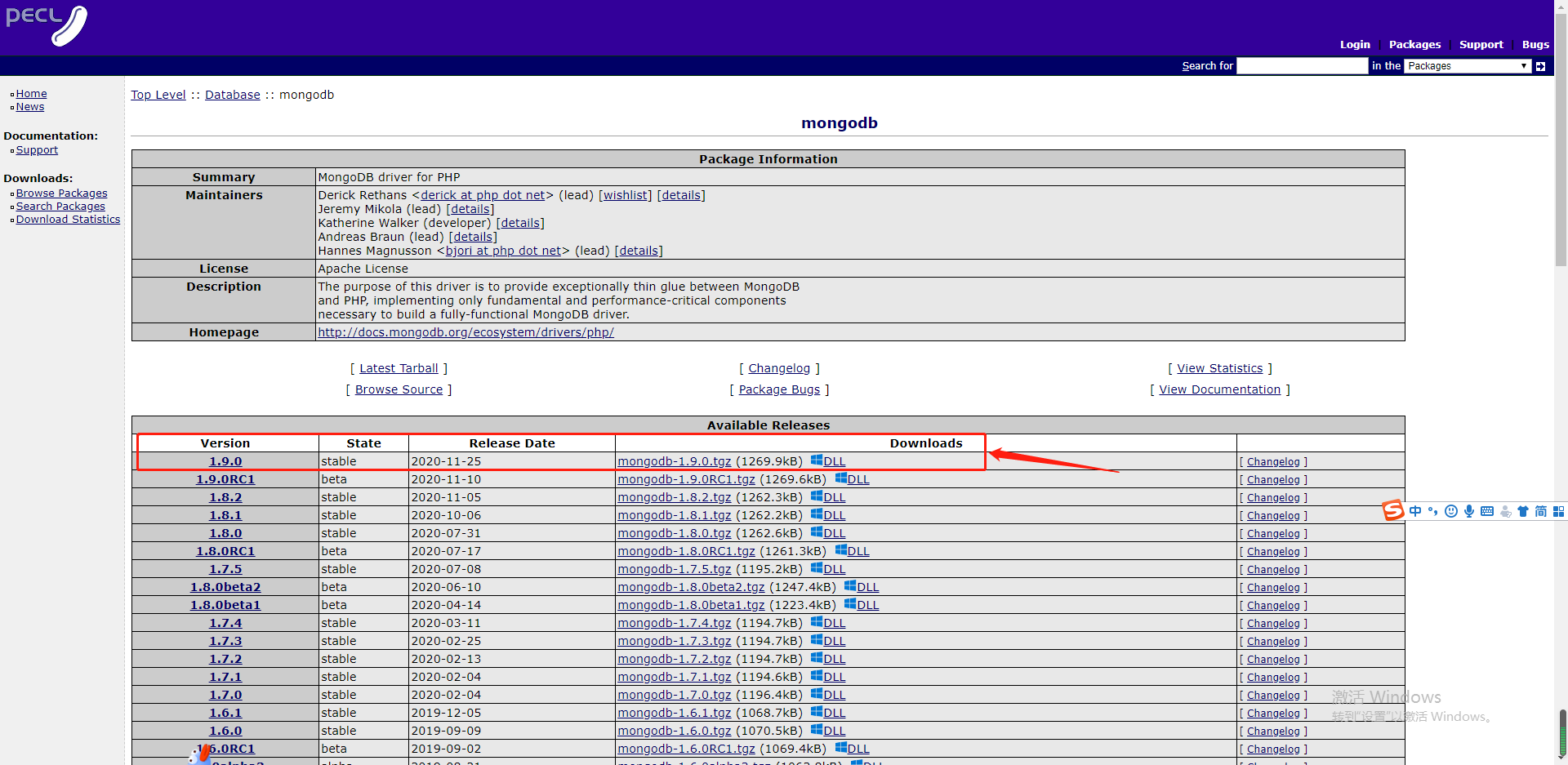Screen dimensions: 1568x765
Task: Open the Latest Tarball link
Action: tap(399, 368)
